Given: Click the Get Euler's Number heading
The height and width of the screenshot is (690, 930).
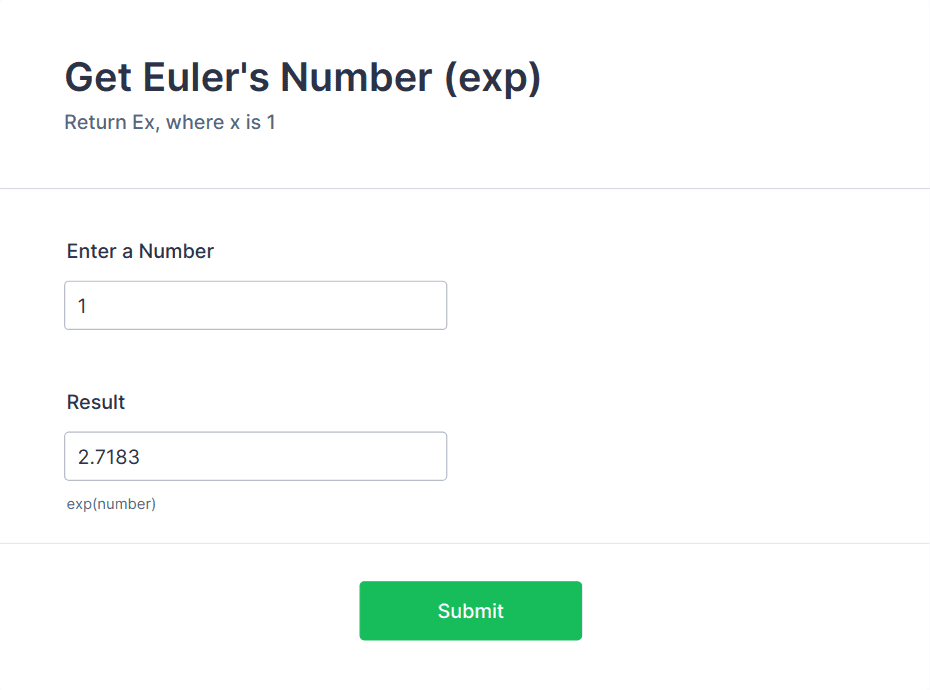Looking at the screenshot, I should pos(302,77).
